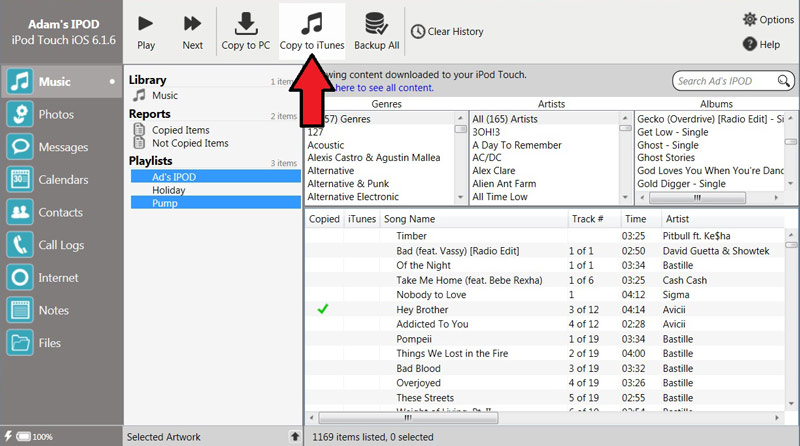Viewport: 800px width, 446px height.
Task: Click the Artists list down arrow
Action: 626,197
